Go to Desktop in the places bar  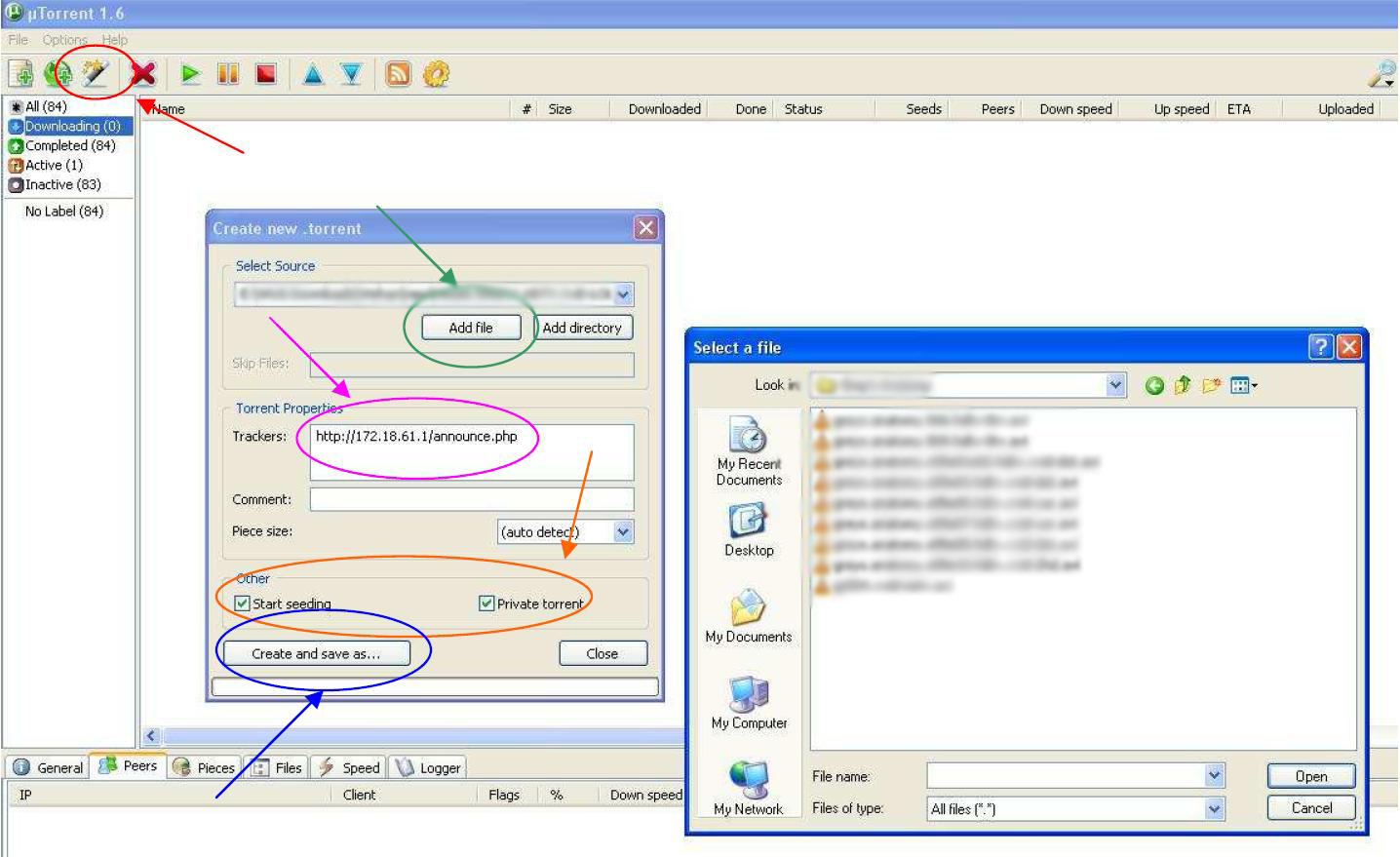click(749, 530)
